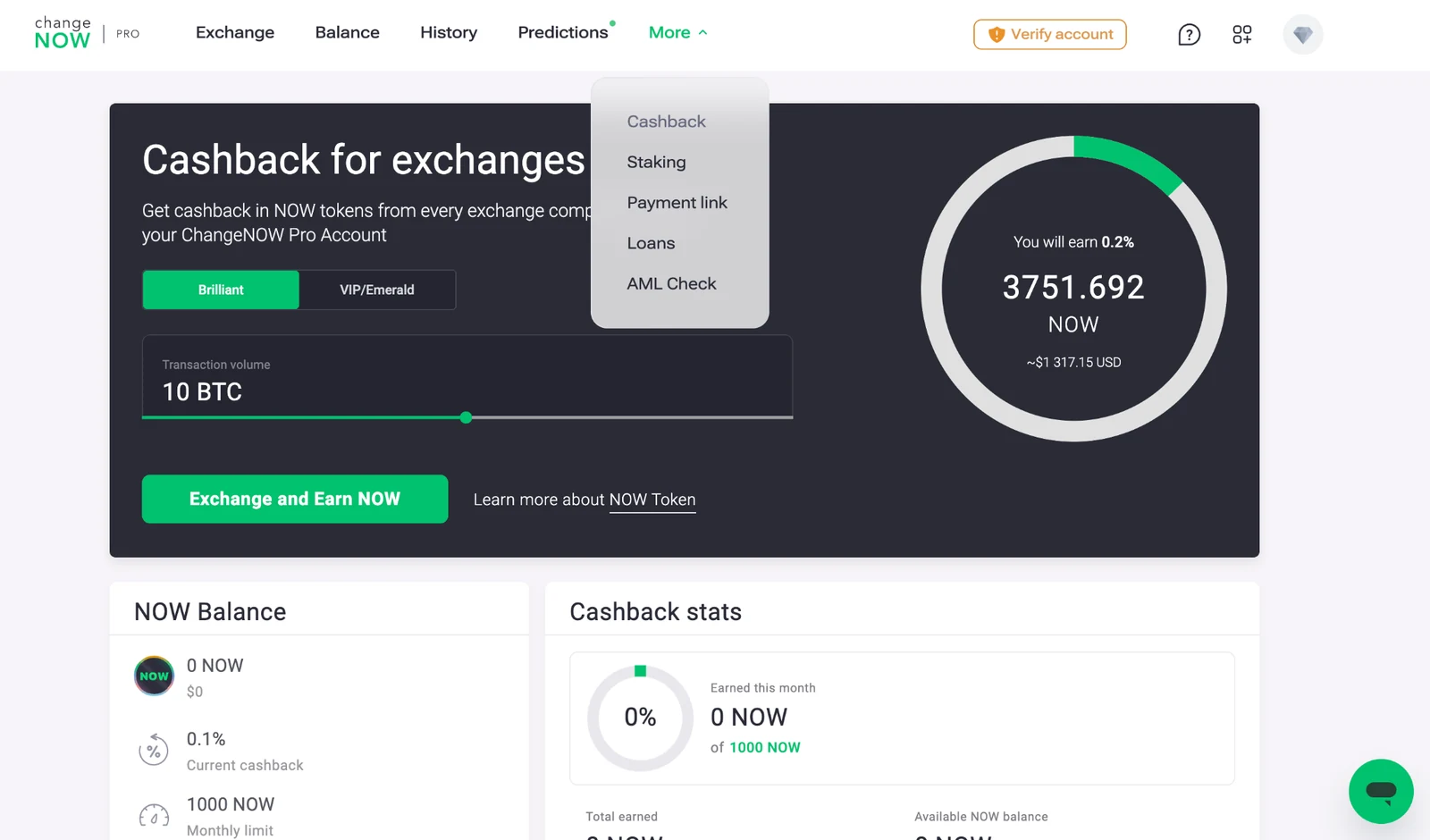
Task: Open the Balance page
Action: (347, 33)
